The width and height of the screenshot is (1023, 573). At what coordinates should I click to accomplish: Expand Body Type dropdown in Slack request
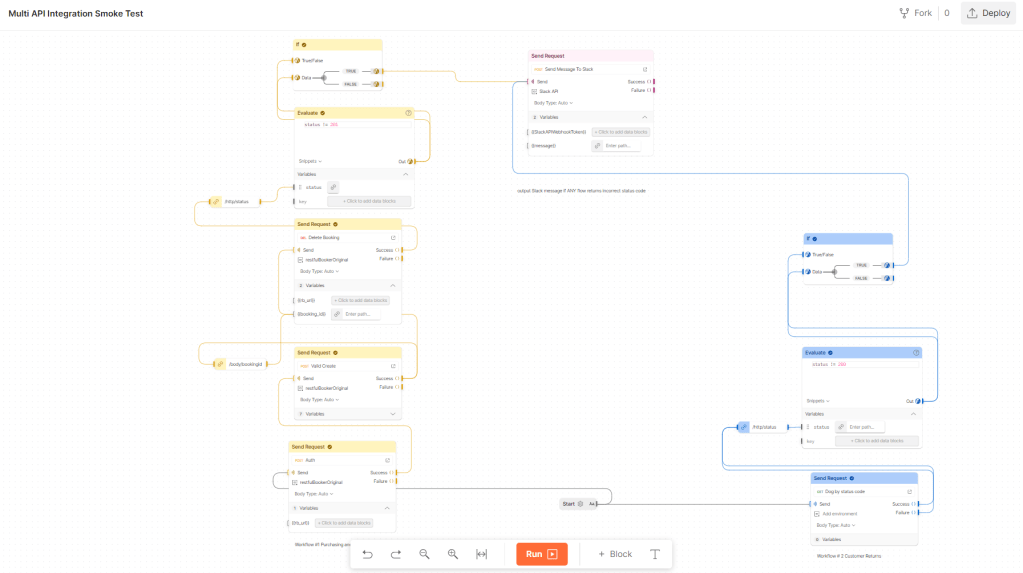pos(553,102)
